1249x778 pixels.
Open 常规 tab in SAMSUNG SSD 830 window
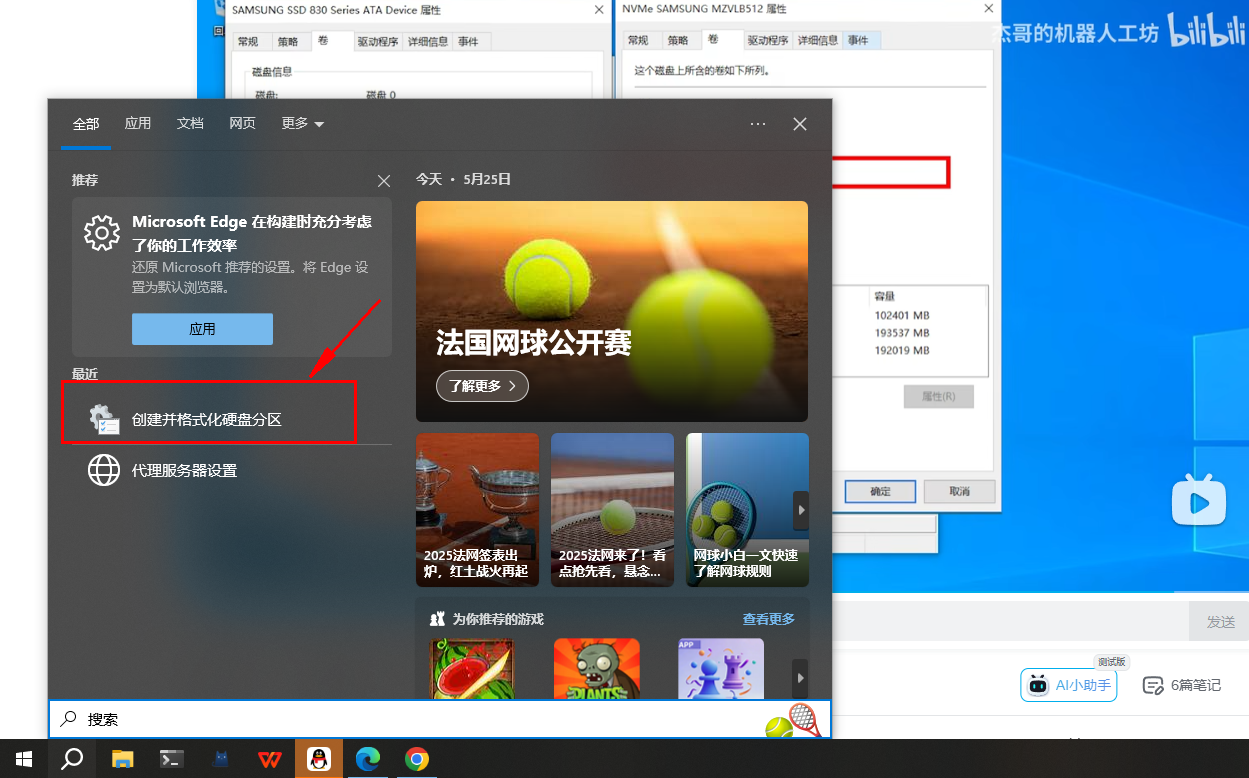tap(247, 41)
